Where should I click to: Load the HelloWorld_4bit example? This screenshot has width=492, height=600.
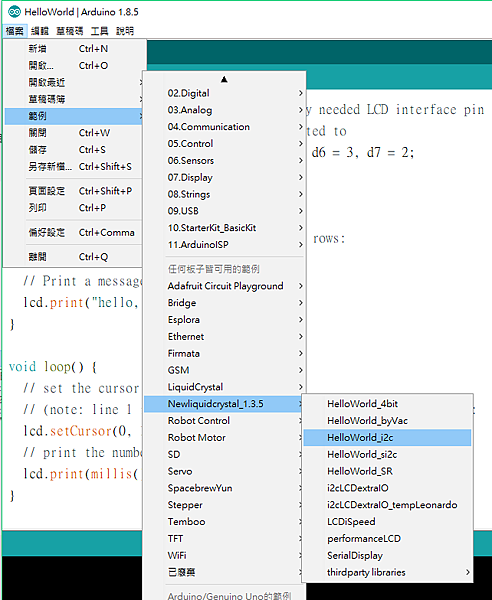coord(387,404)
